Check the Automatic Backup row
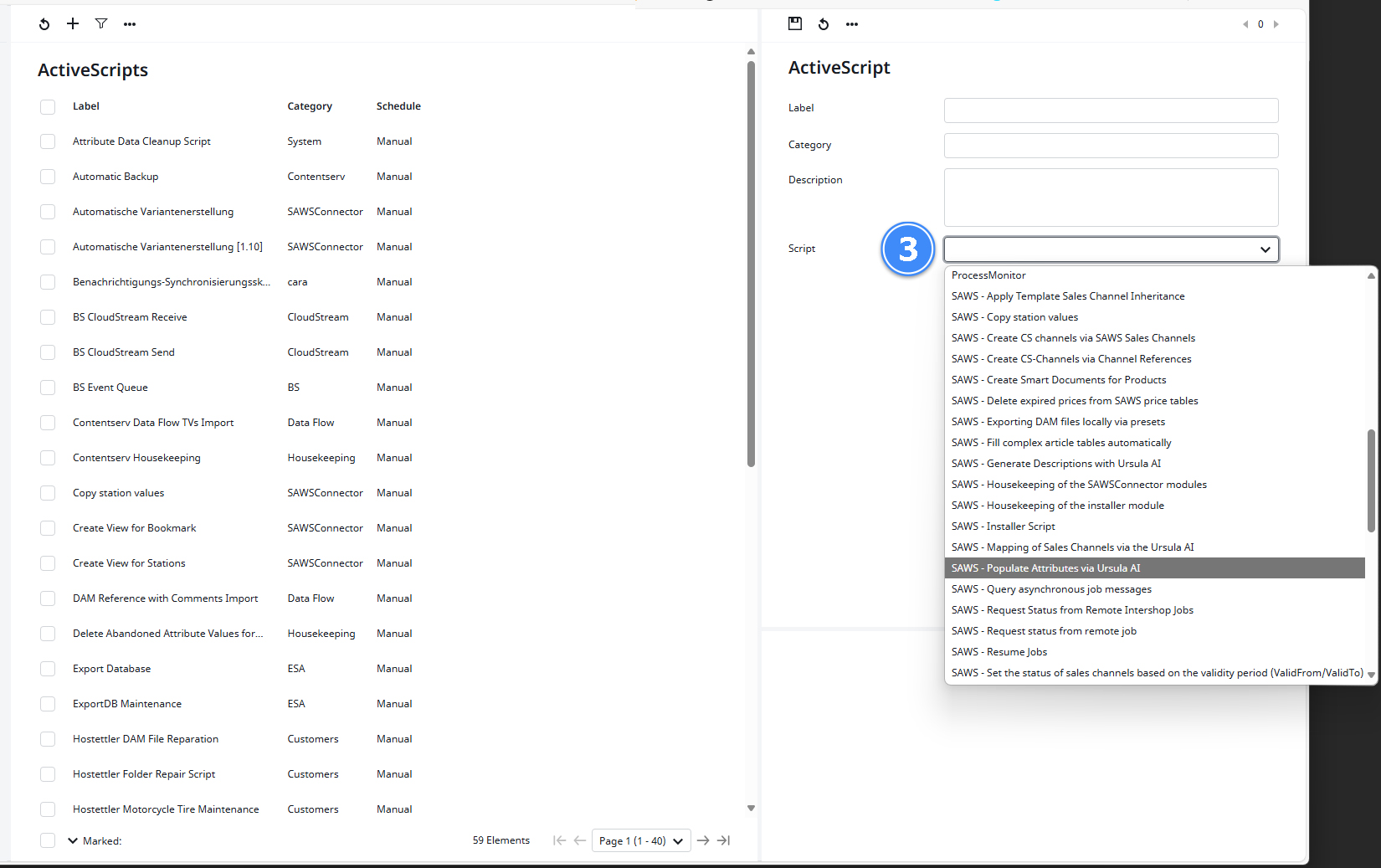This screenshot has width=1381, height=868. (x=48, y=177)
